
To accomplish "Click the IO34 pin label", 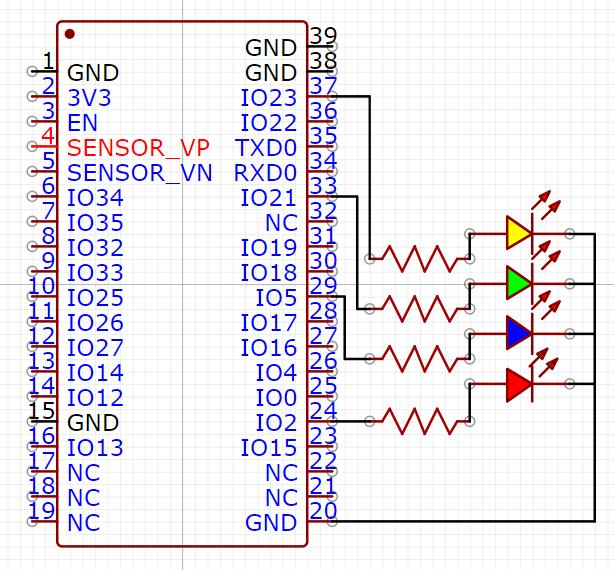I will coord(95,198).
